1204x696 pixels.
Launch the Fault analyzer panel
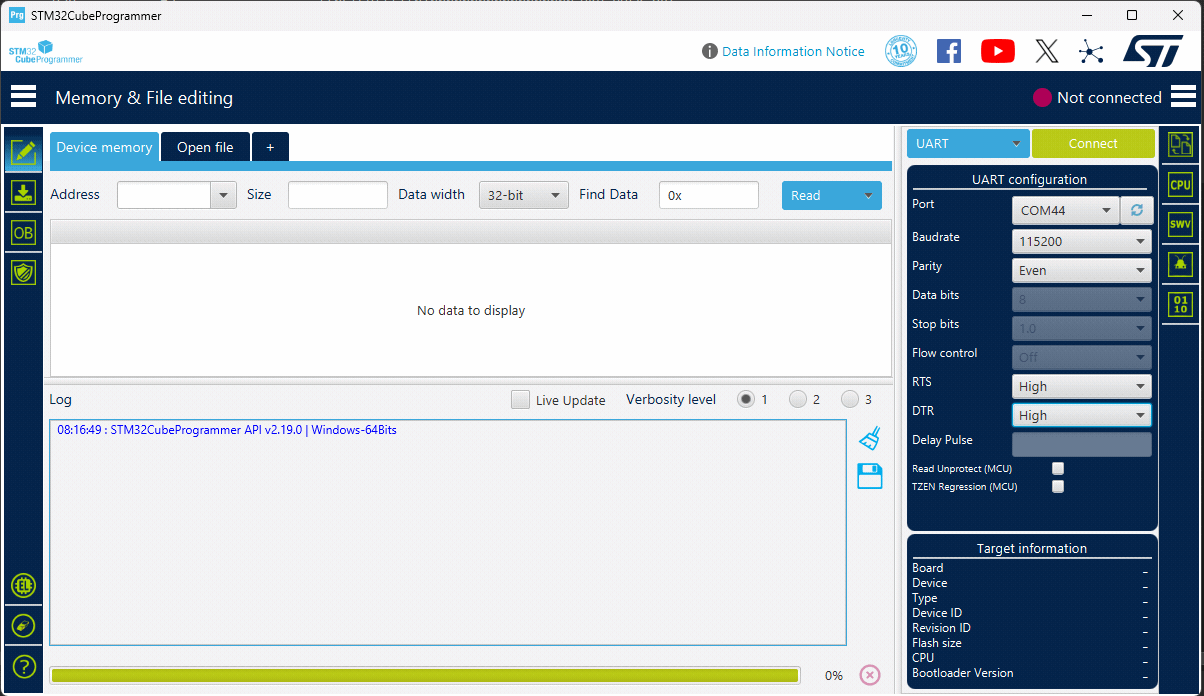pos(1180,264)
